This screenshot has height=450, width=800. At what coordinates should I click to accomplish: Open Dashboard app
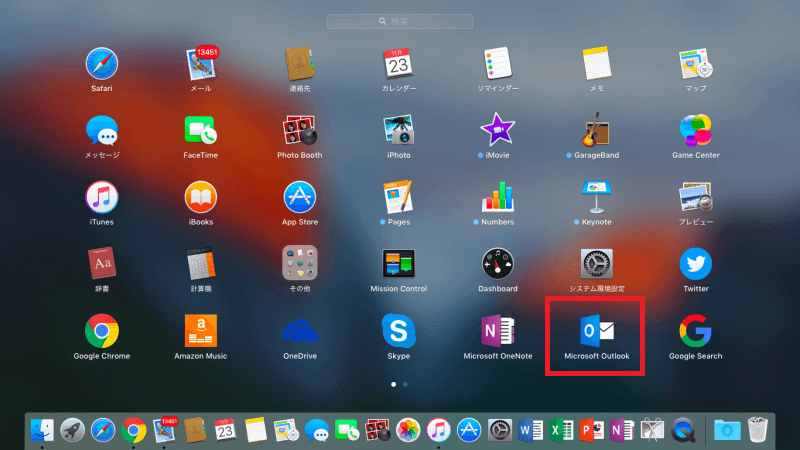coord(497,264)
